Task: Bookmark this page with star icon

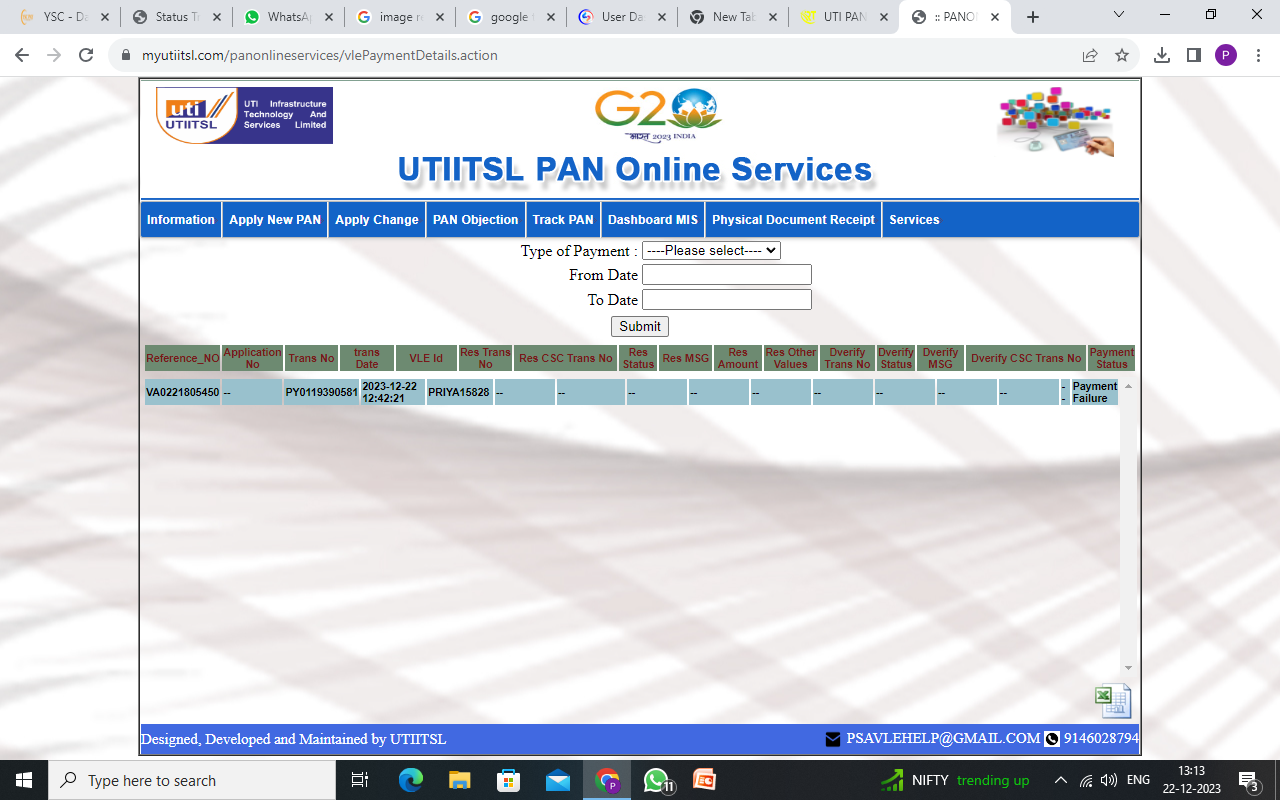Action: 1122,55
